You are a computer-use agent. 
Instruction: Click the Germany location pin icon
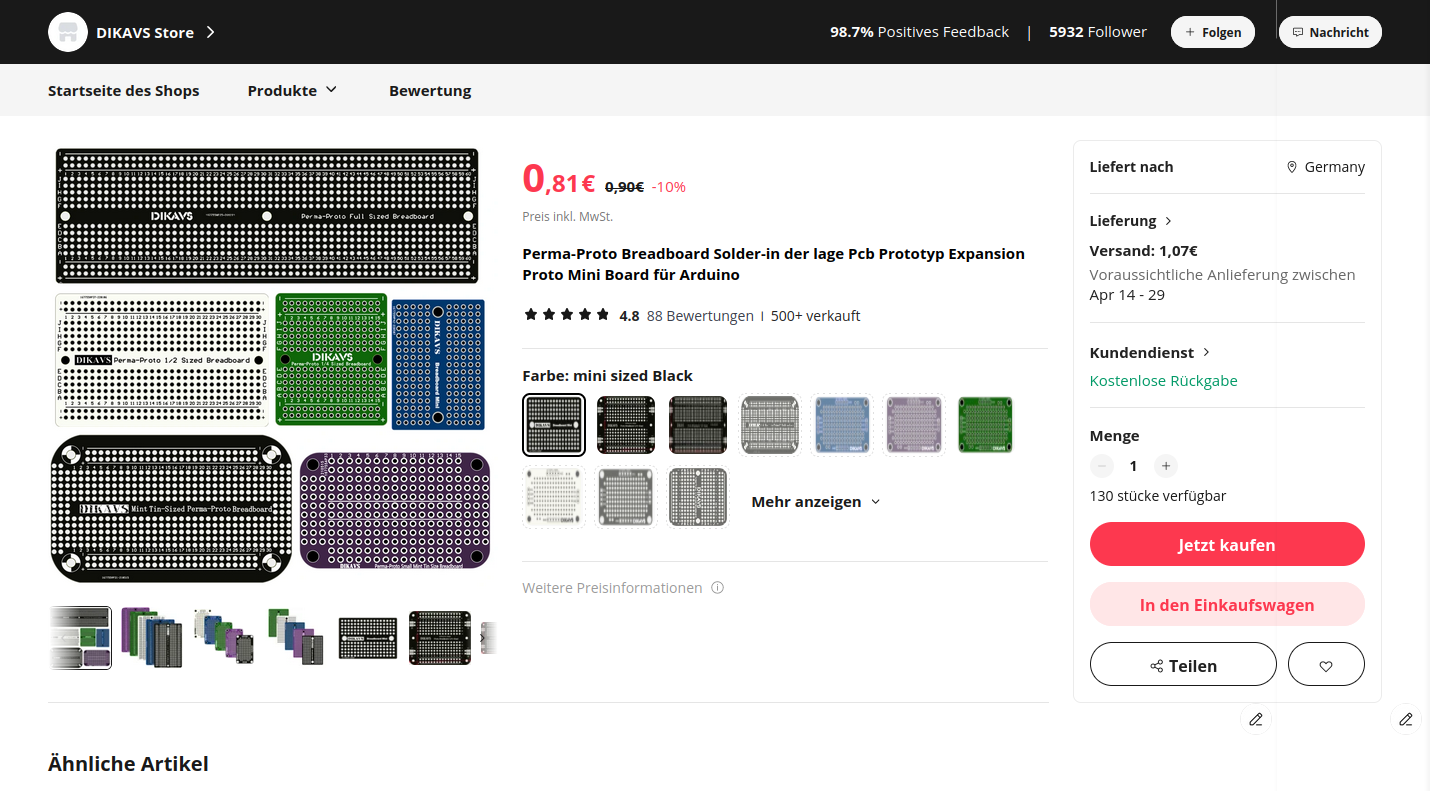pyautogui.click(x=1292, y=167)
